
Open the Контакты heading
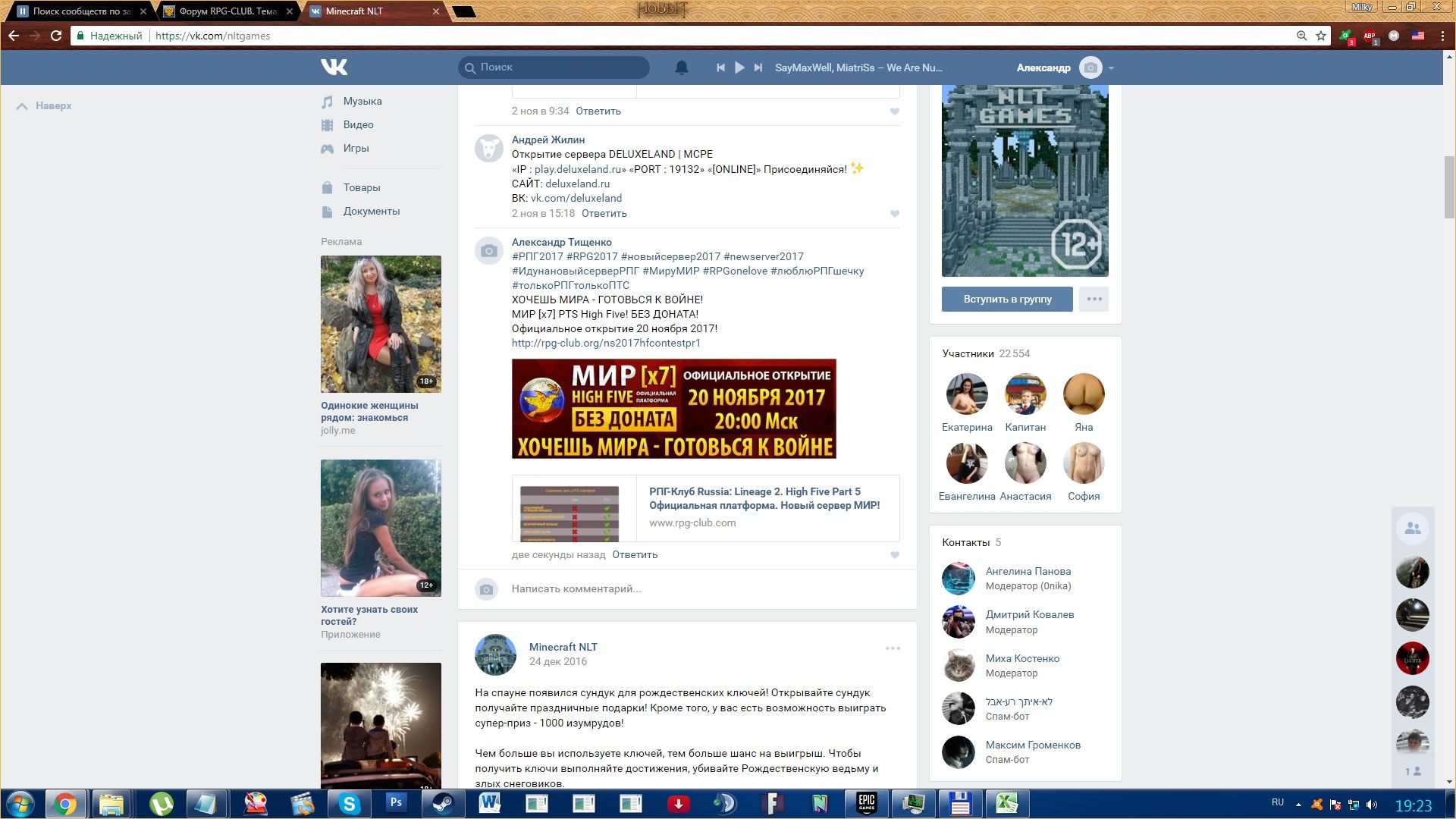coord(965,543)
